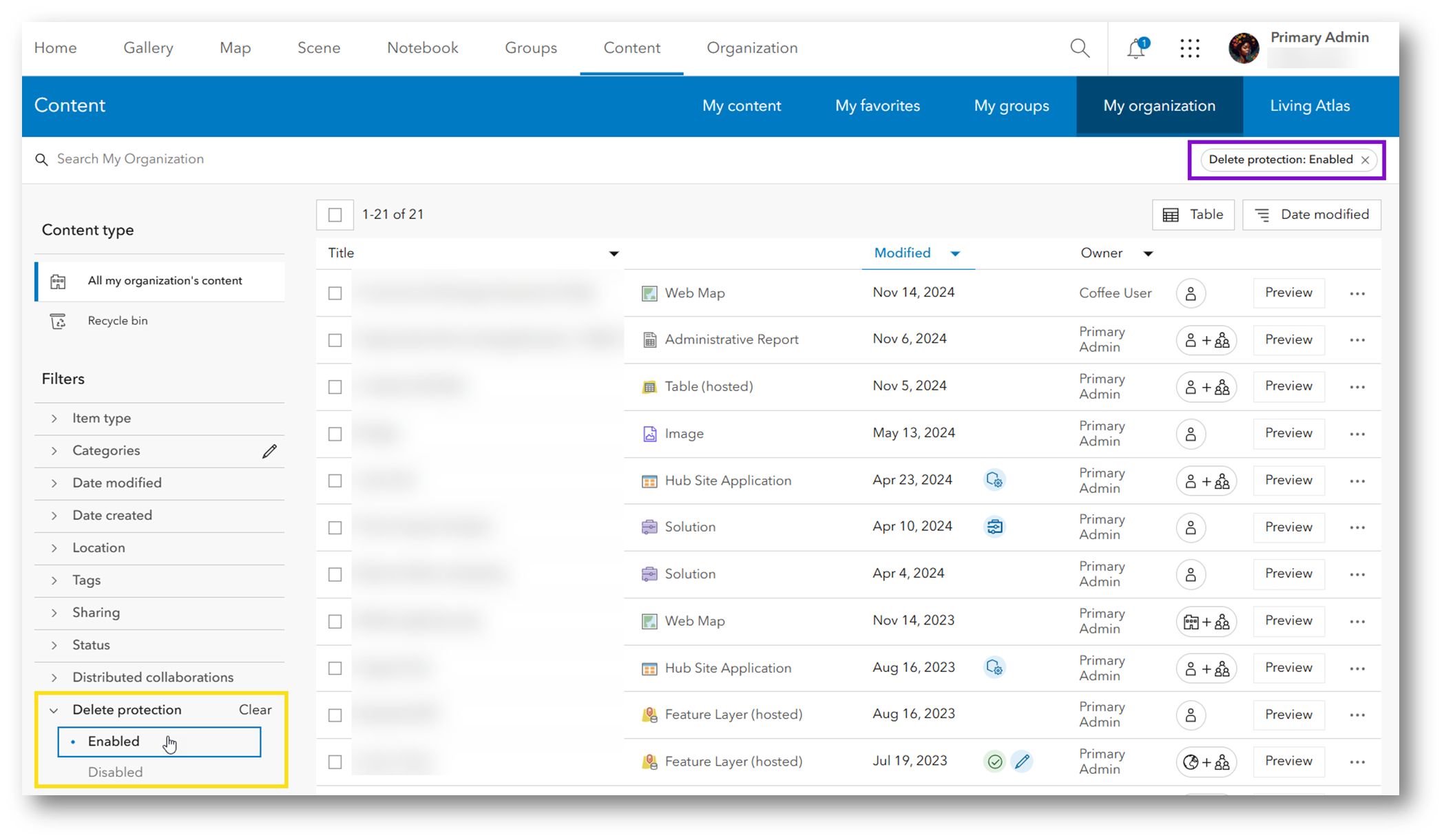The image size is (1444, 840).
Task: Clear the Delete protection filter
Action: 255,709
